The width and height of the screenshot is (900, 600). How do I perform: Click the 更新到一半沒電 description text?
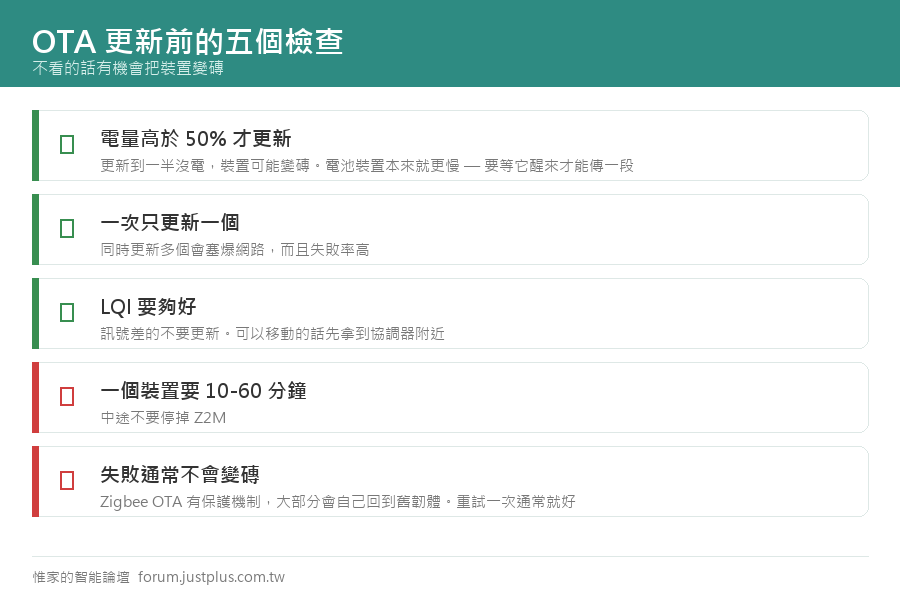(367, 166)
